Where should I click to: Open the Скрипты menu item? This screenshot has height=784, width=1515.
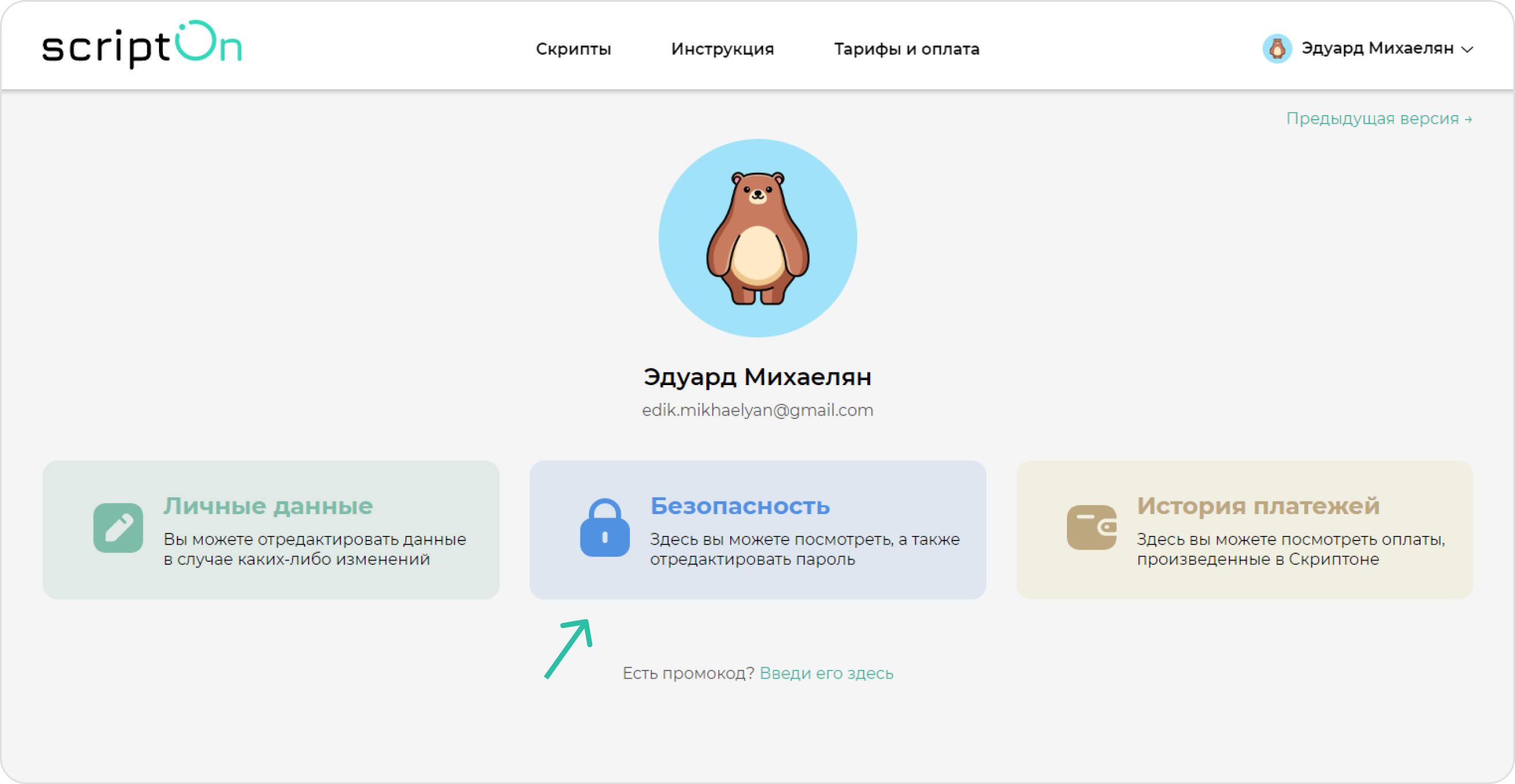pyautogui.click(x=574, y=49)
